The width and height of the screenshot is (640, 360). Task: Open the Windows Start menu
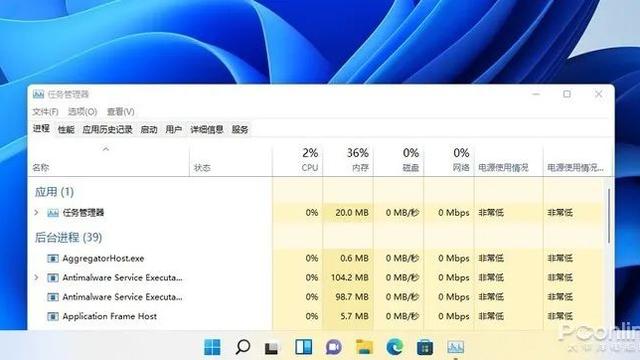click(x=212, y=347)
